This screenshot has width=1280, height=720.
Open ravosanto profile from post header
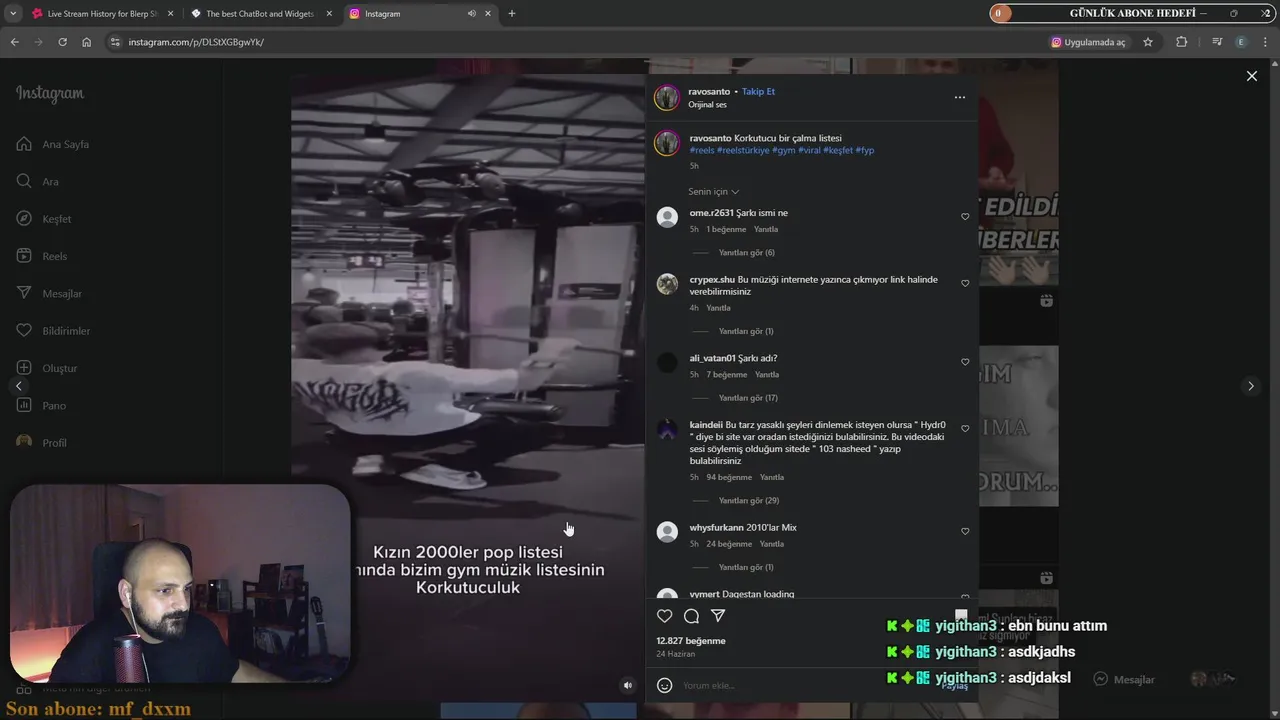click(x=709, y=91)
